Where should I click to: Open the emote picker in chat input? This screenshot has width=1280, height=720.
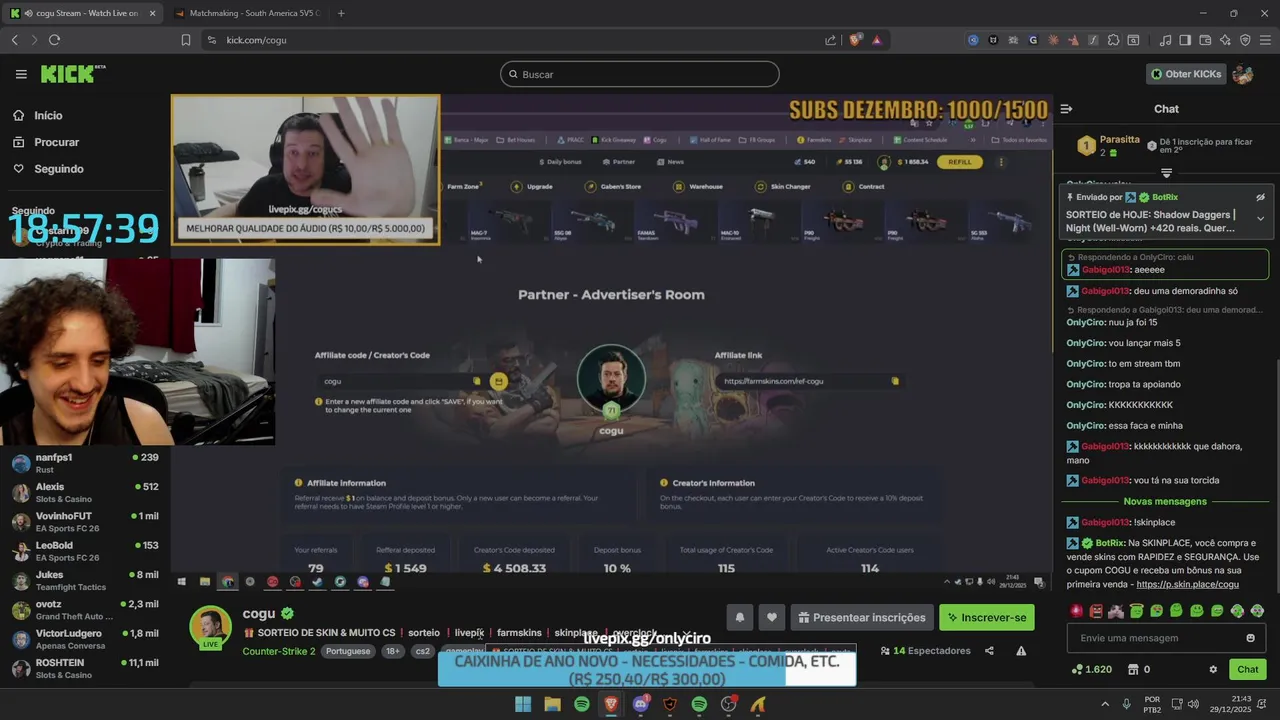click(x=1250, y=638)
